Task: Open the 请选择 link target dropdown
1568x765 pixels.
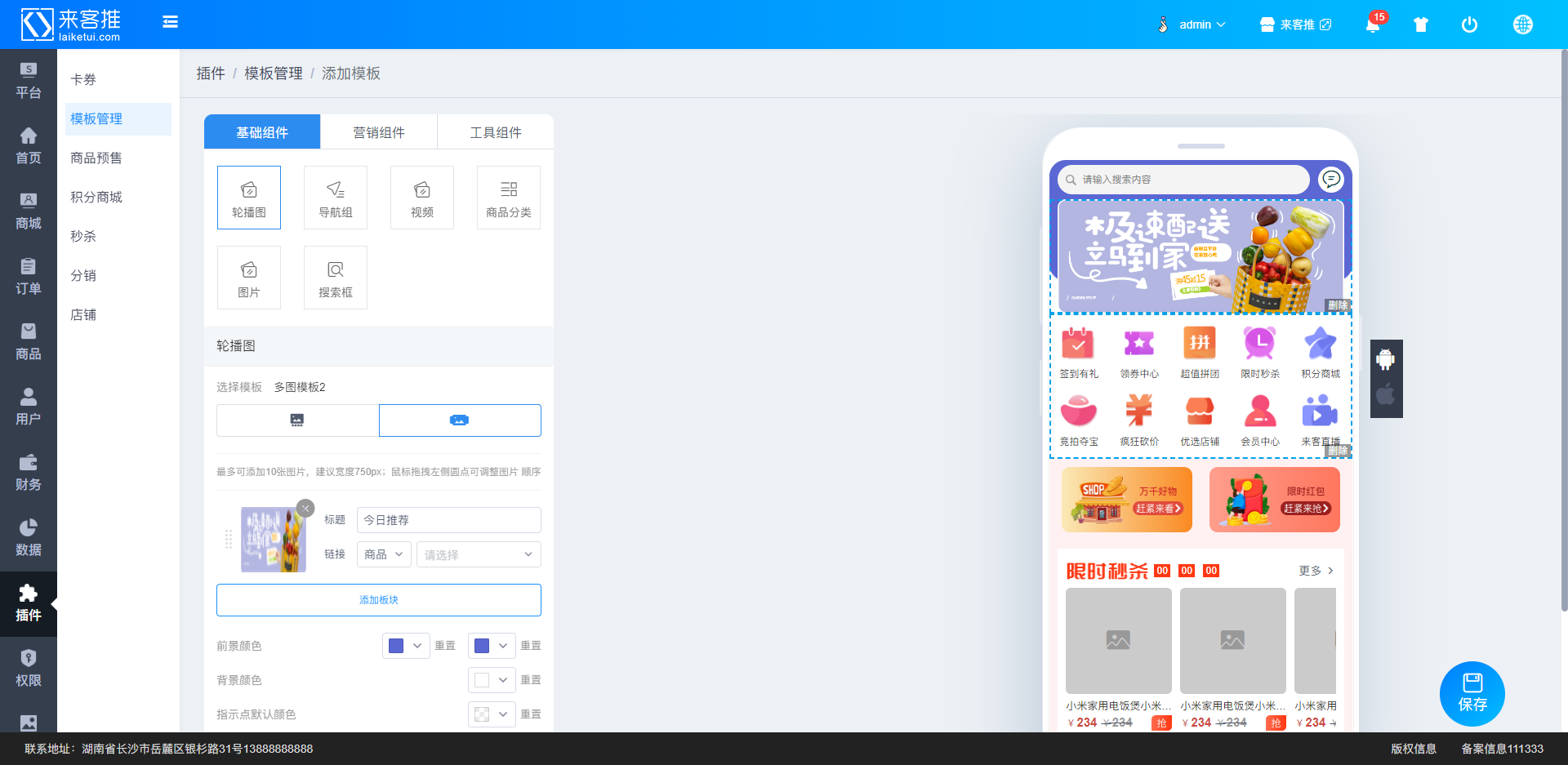Action: [479, 554]
